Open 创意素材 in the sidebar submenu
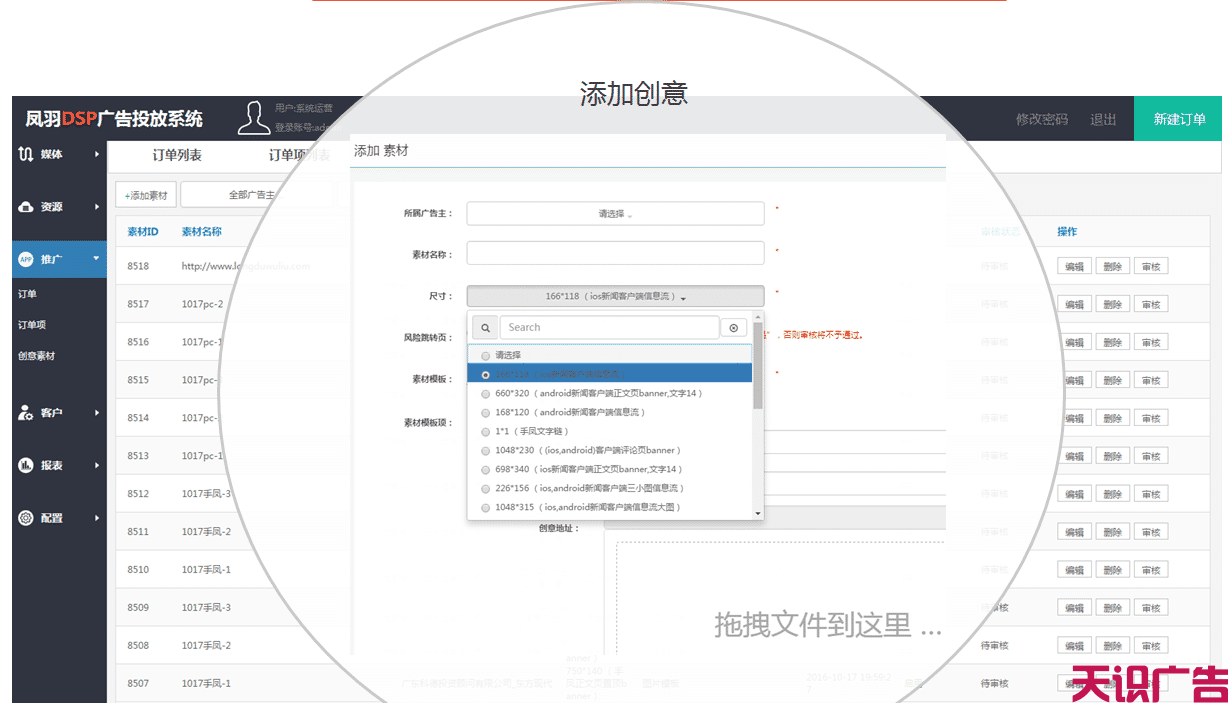Screen dimensions: 1228x703 (36, 356)
